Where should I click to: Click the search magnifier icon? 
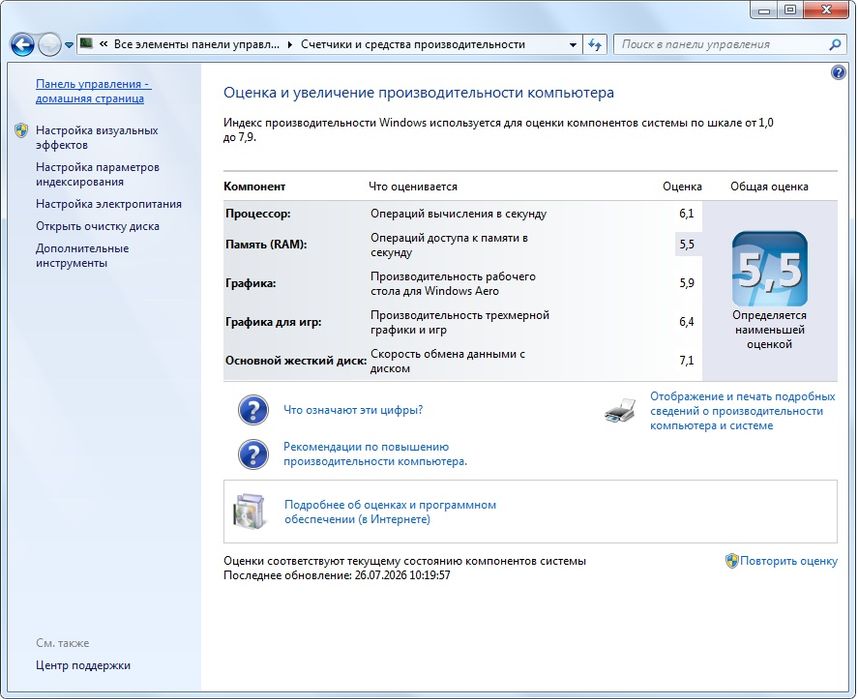(x=834, y=45)
